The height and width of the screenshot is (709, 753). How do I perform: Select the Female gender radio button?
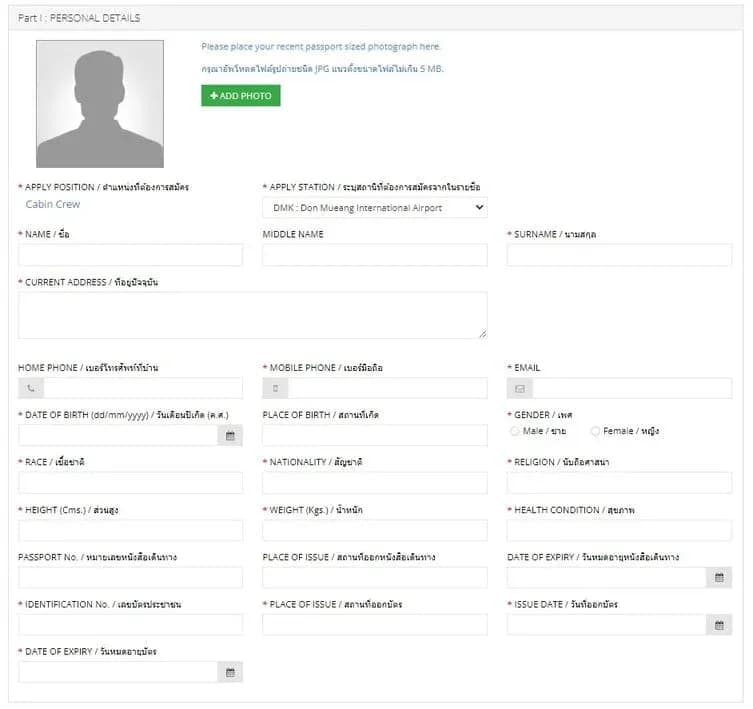pyautogui.click(x=596, y=431)
